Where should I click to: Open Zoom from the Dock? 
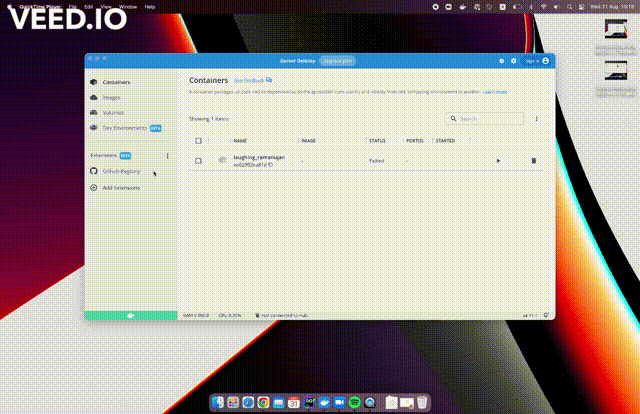tap(340, 403)
